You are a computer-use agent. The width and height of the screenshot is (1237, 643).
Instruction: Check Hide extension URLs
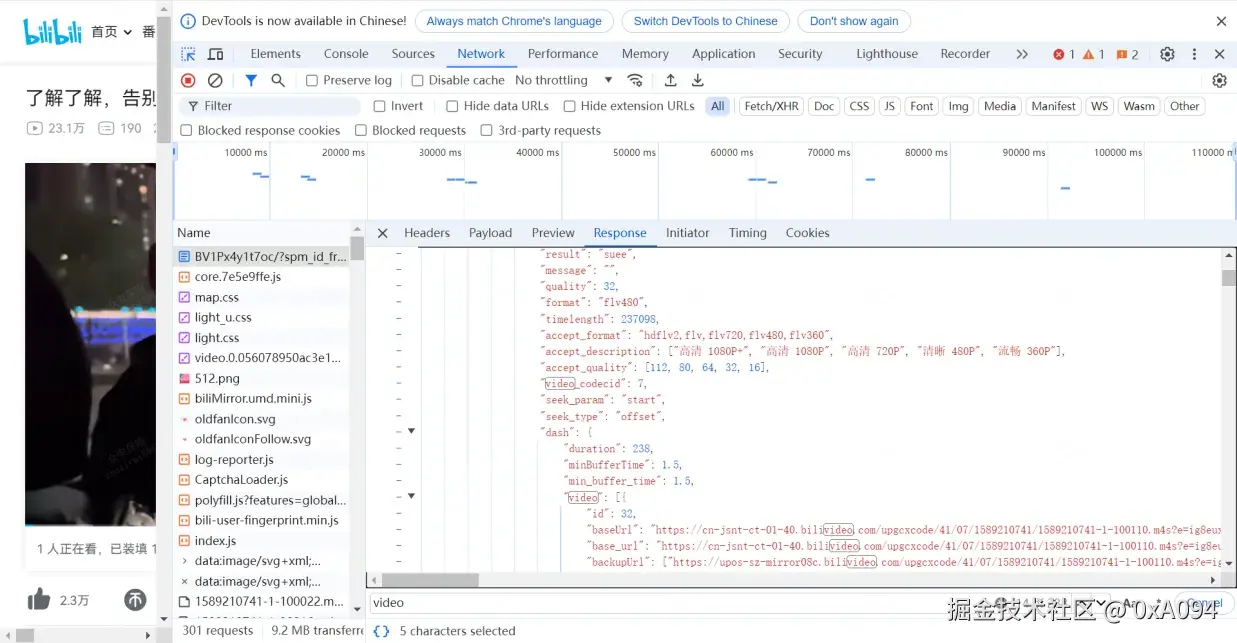569,106
